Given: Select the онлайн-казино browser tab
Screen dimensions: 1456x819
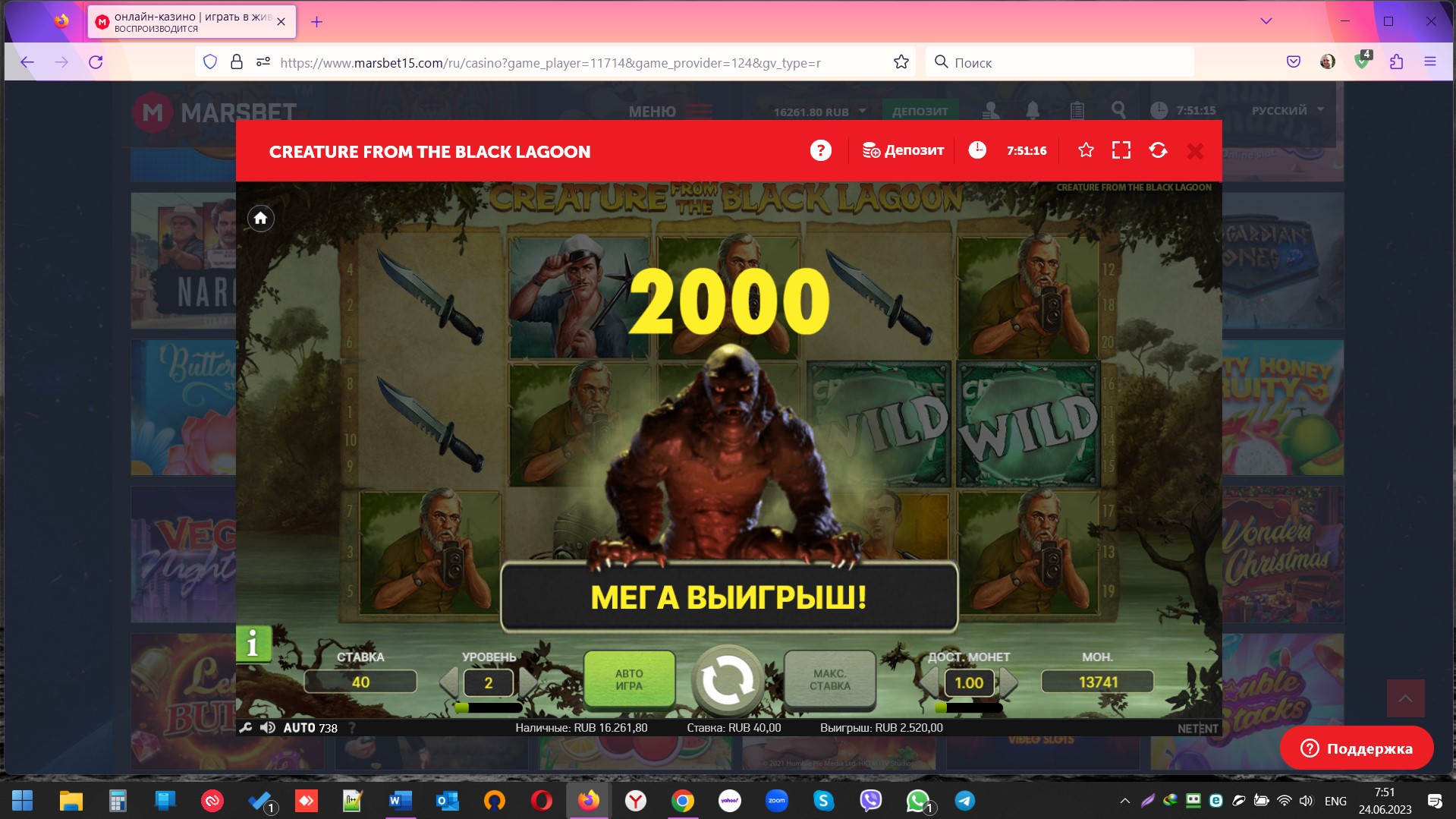Looking at the screenshot, I should tap(192, 22).
